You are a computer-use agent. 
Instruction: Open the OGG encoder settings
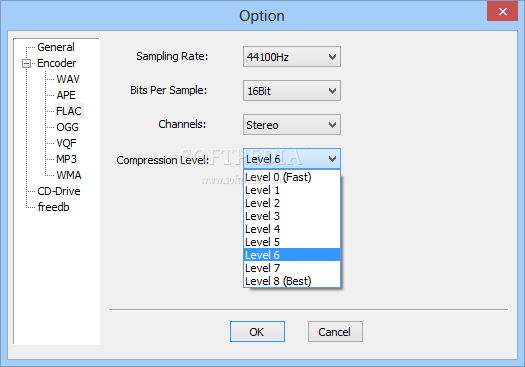[x=67, y=127]
